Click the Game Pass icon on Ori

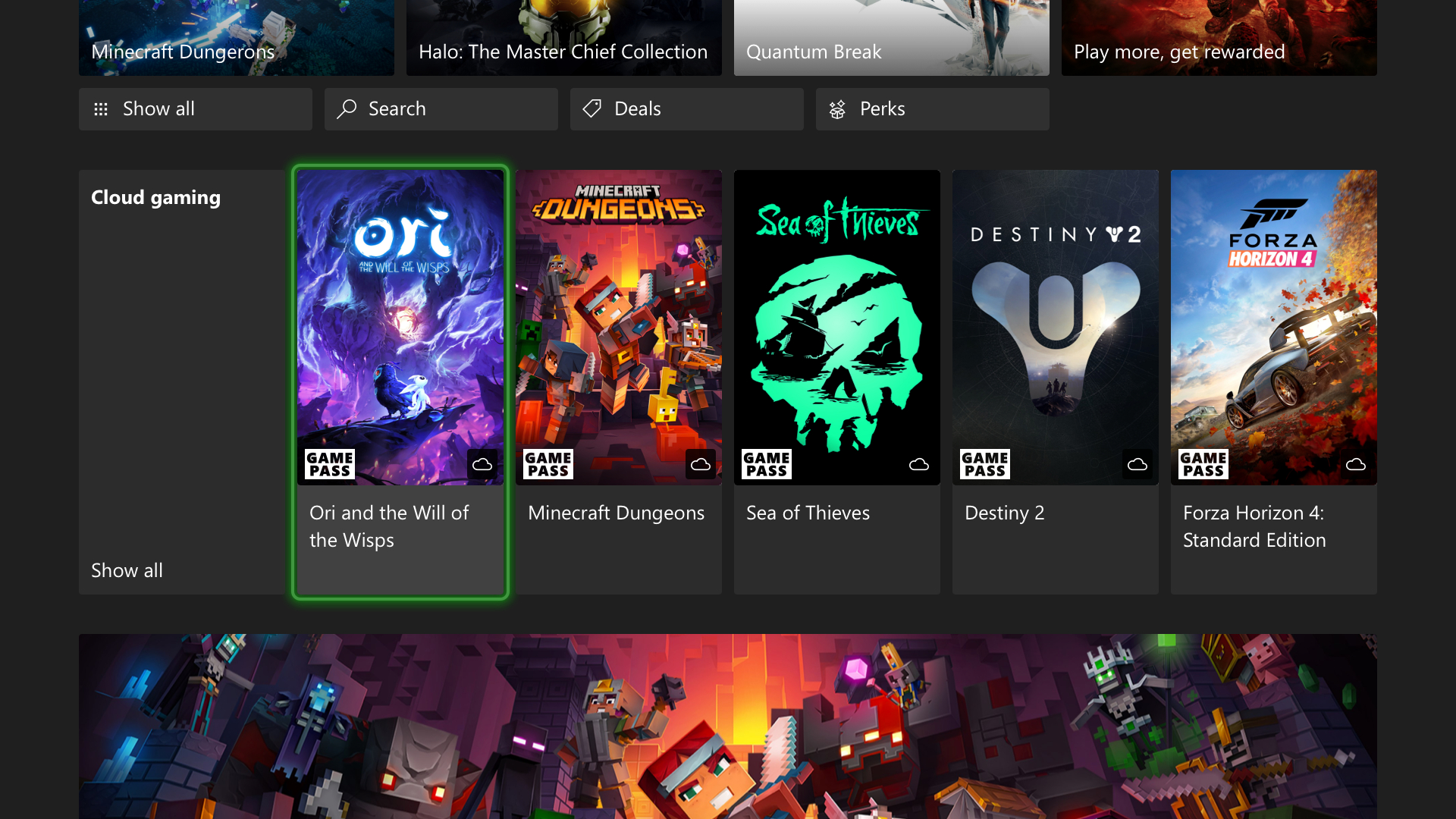pos(329,464)
